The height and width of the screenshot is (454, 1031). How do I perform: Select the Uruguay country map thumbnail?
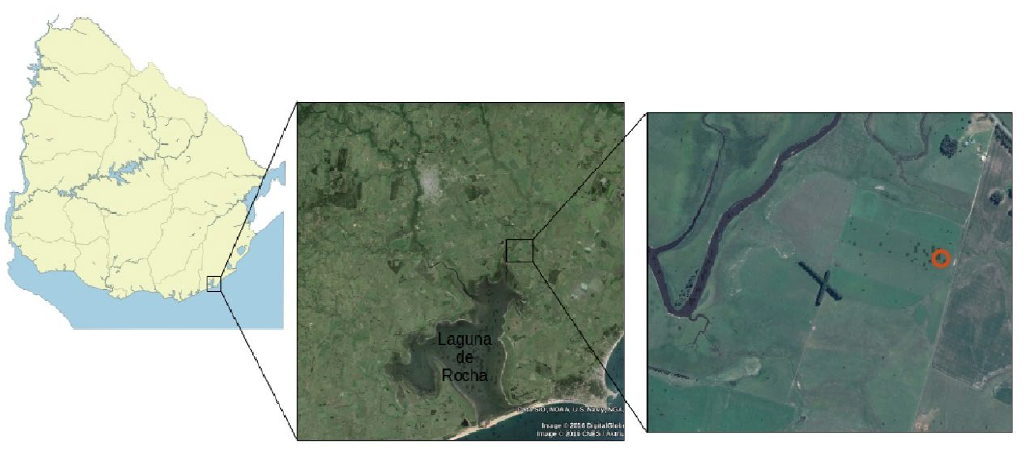pyautogui.click(x=145, y=172)
